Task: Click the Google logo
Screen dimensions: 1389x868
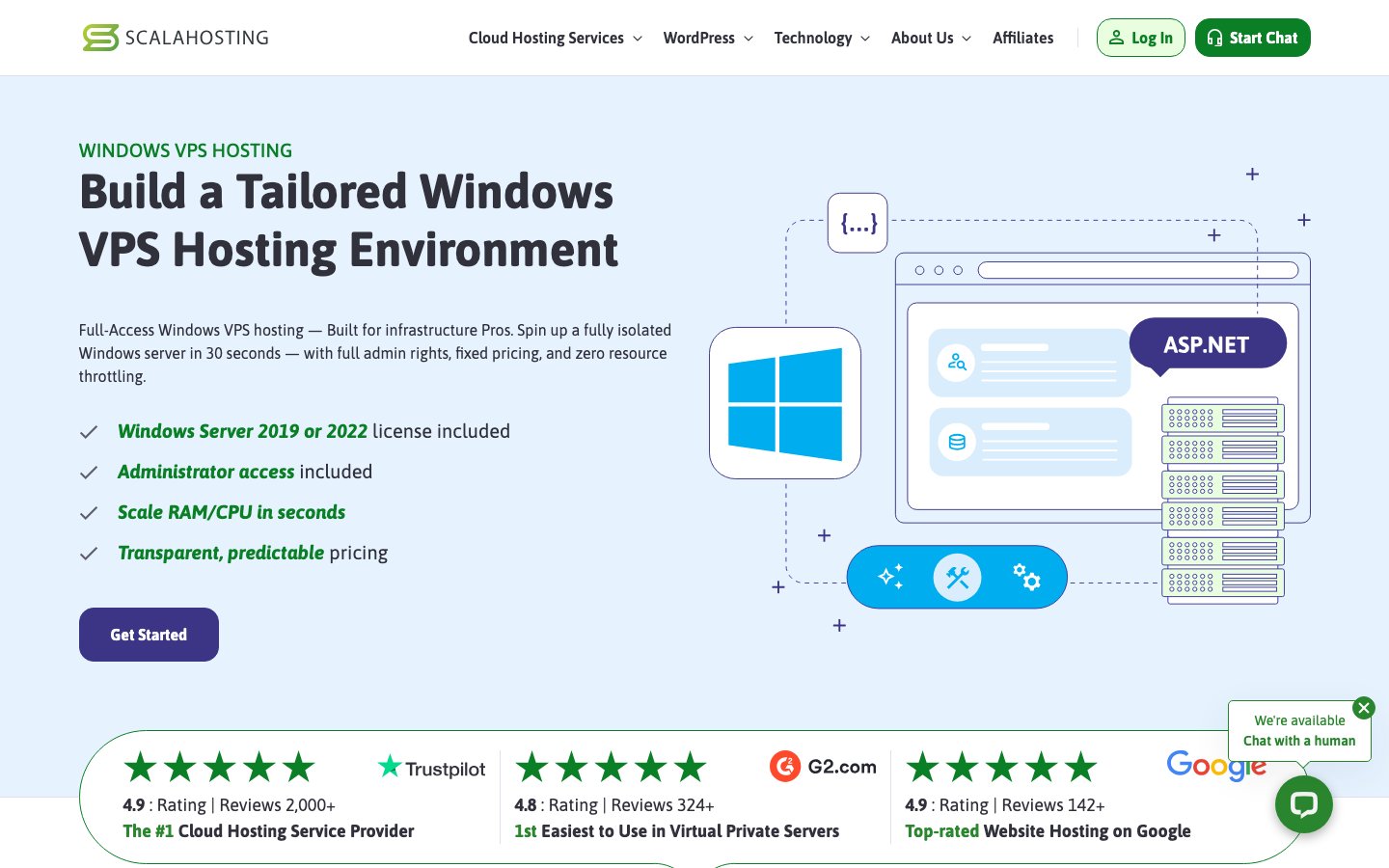Action: [1215, 766]
